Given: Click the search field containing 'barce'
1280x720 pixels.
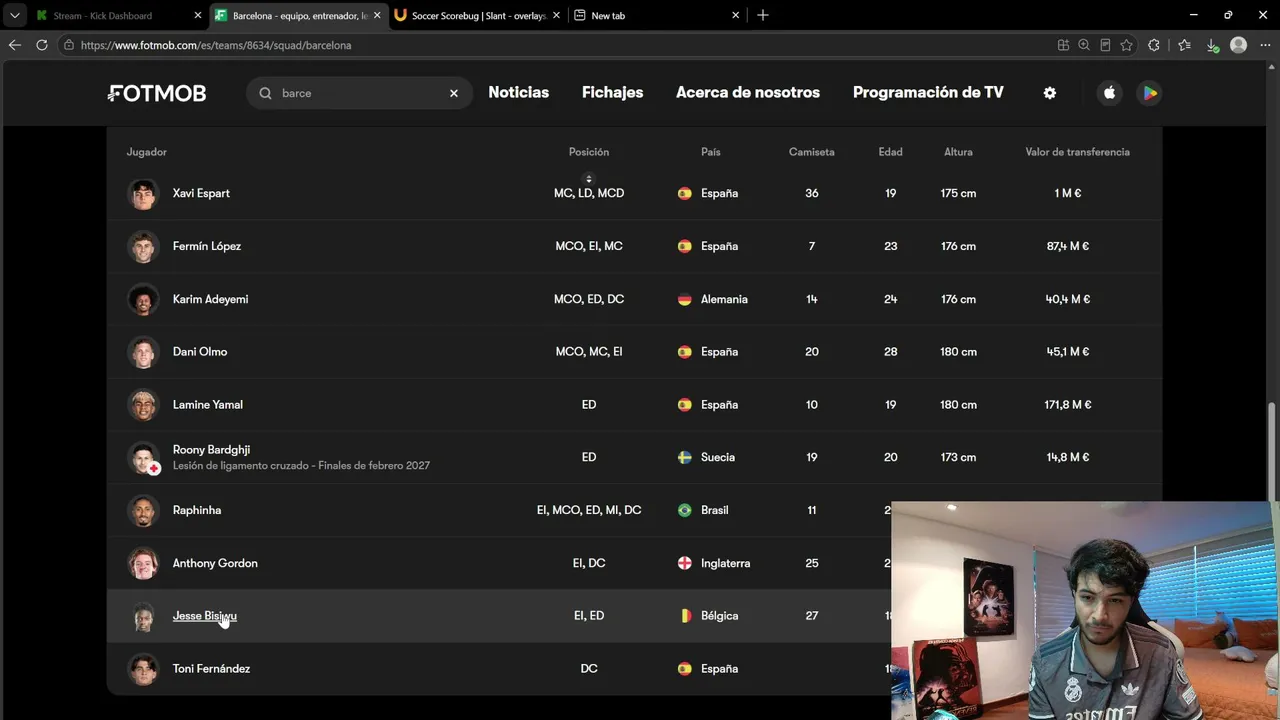Looking at the screenshot, I should coord(359,93).
